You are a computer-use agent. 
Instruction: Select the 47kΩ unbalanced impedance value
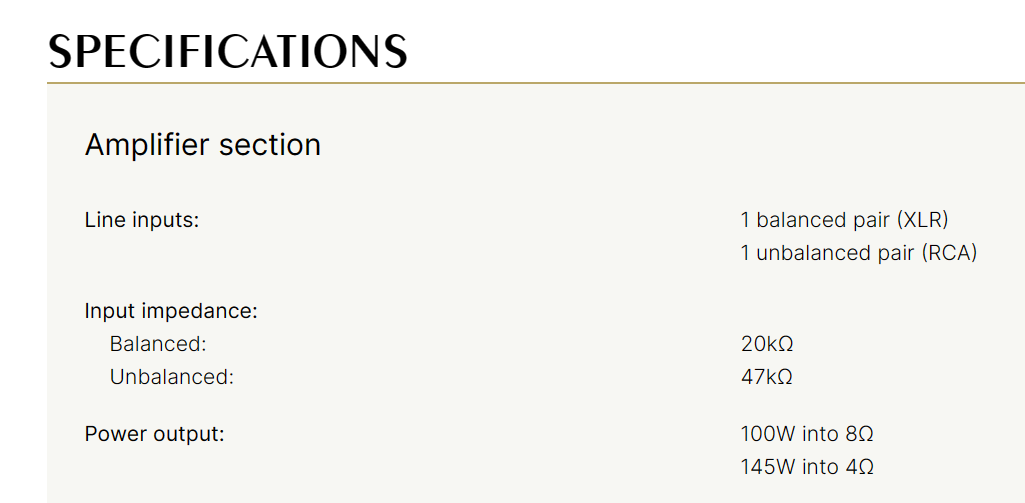coord(767,377)
